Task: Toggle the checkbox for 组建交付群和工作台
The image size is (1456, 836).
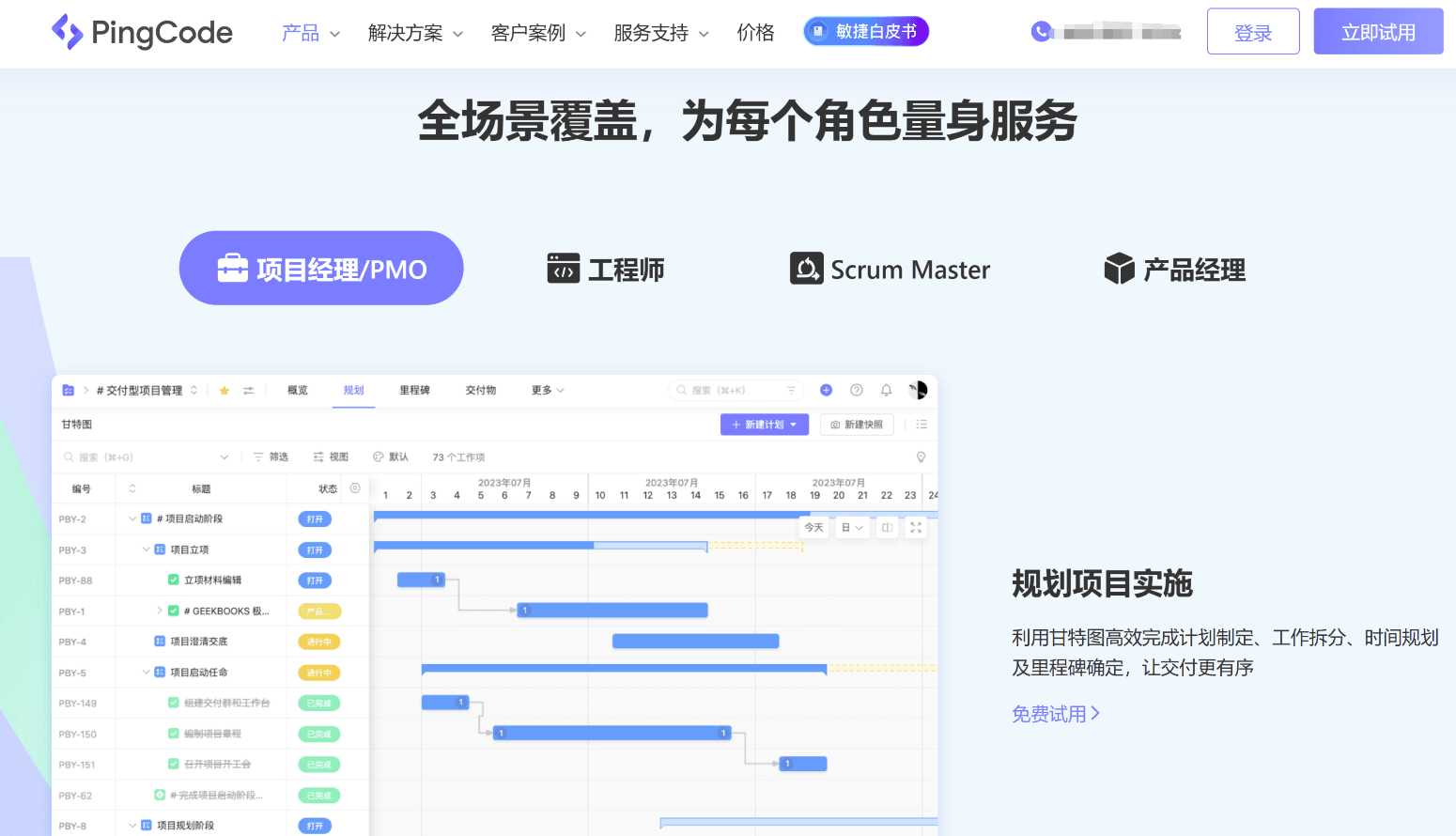Action: [x=174, y=703]
